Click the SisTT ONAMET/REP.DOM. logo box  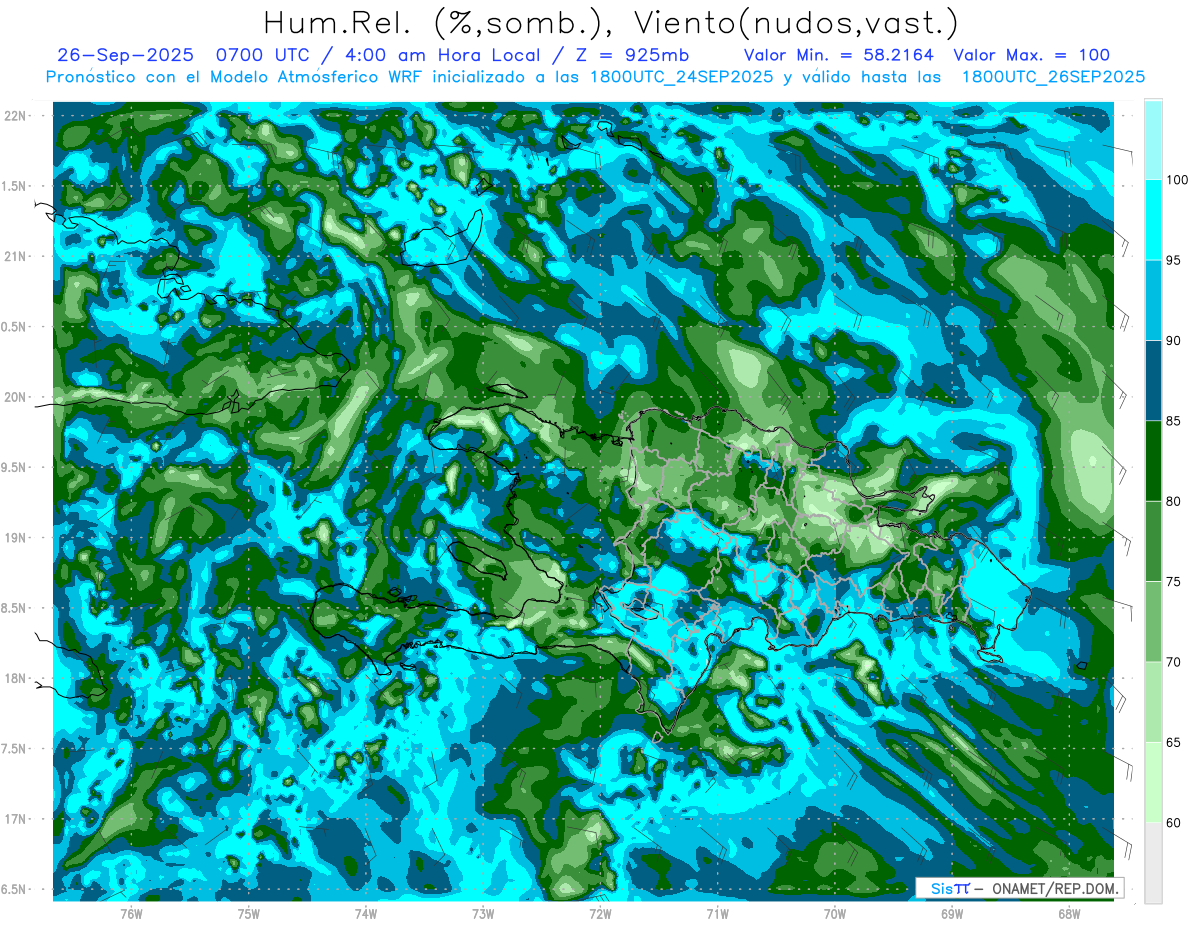(1019, 888)
